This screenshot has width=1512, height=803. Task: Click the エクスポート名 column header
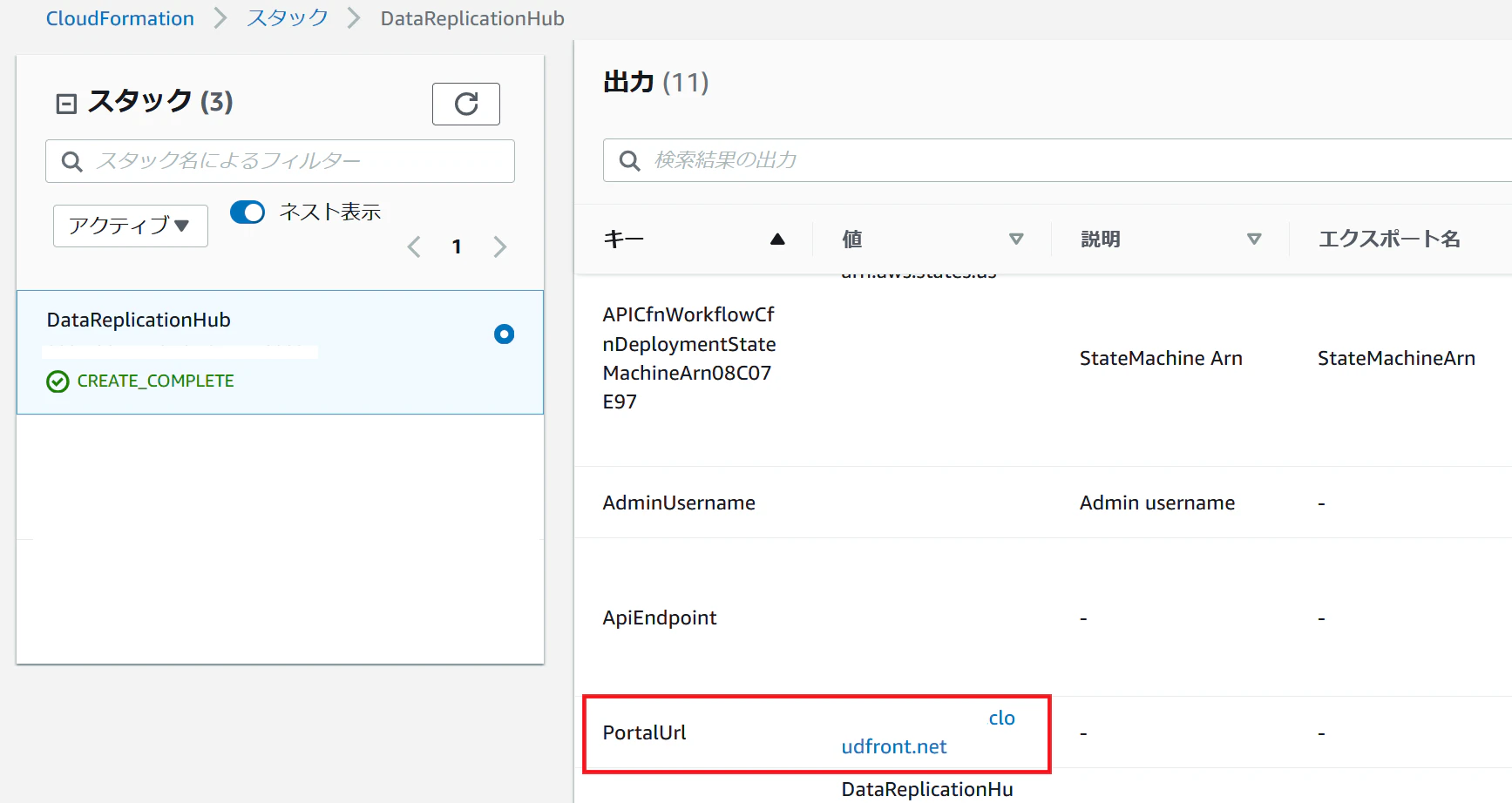pos(1390,239)
